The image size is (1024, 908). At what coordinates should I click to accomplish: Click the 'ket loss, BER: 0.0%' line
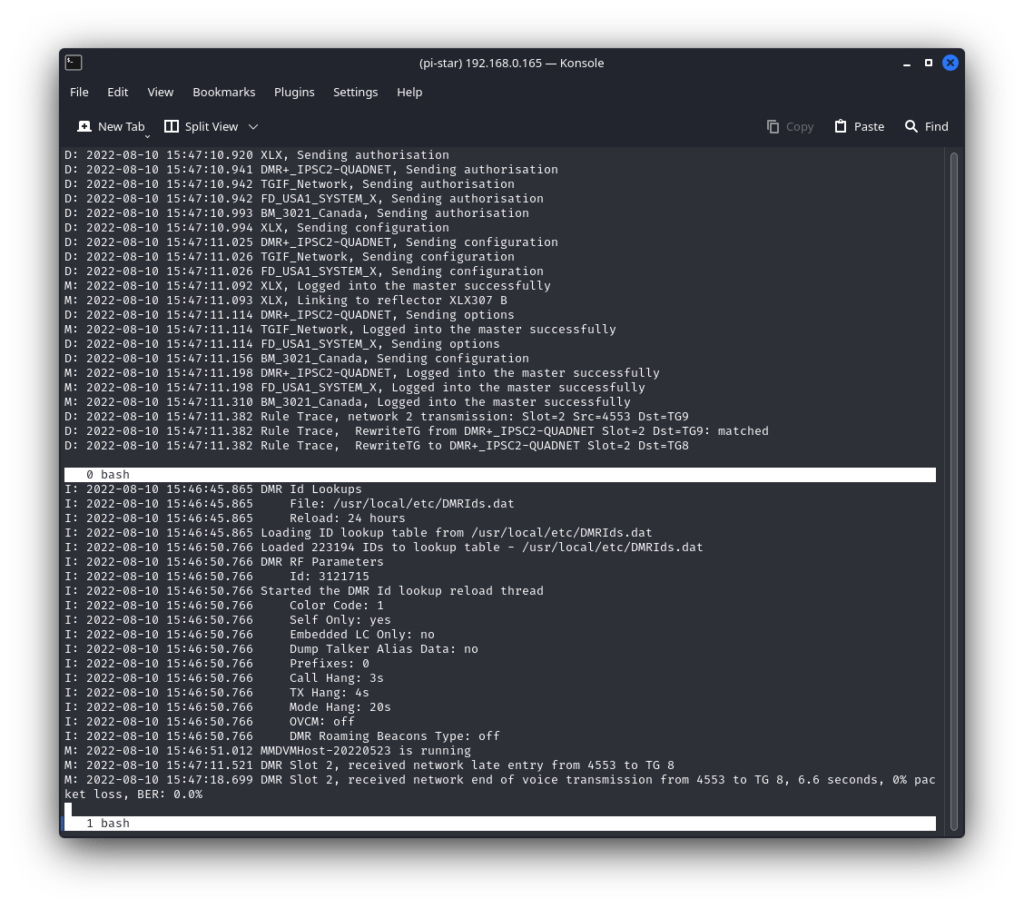(133, 794)
